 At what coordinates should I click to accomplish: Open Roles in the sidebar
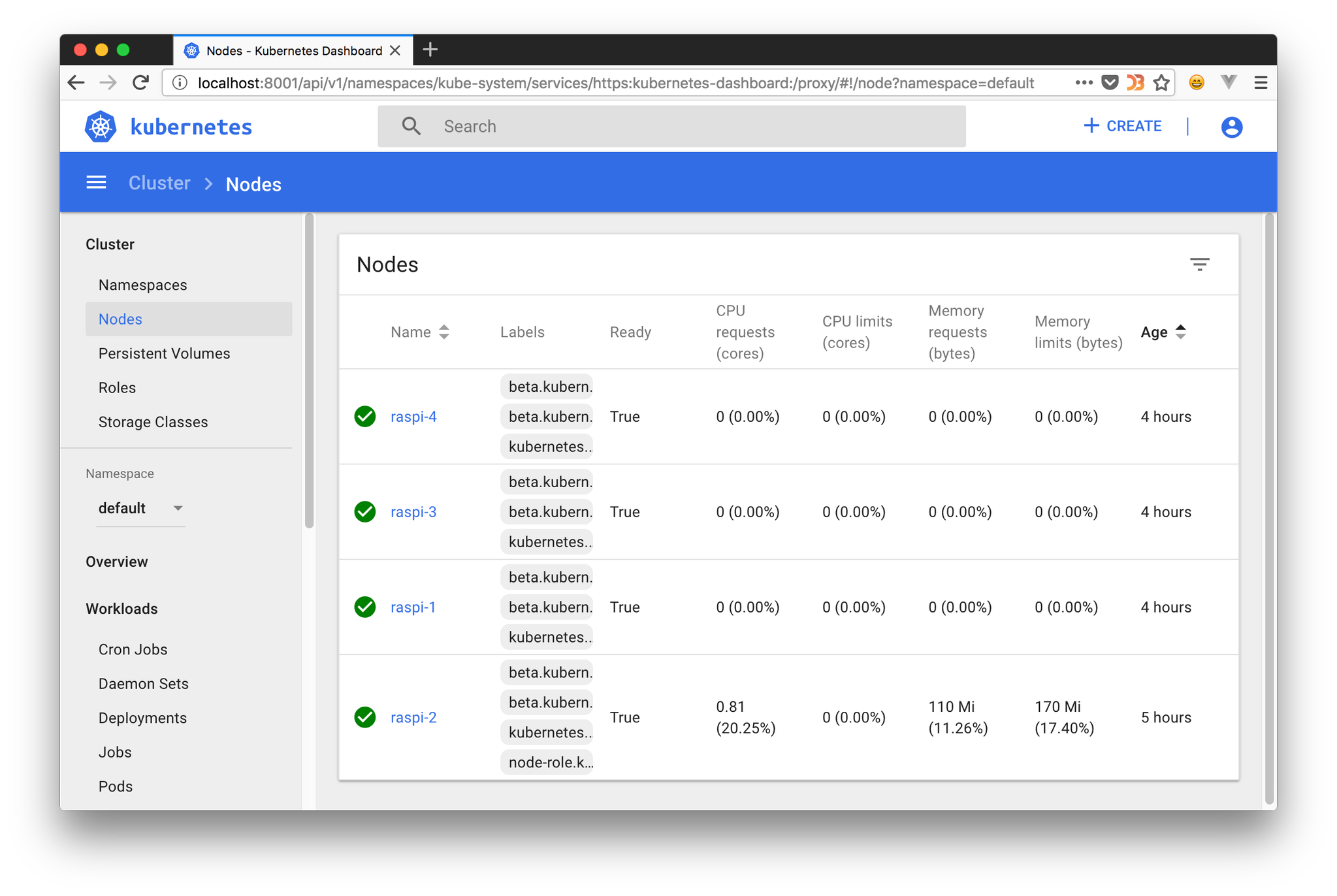click(117, 387)
